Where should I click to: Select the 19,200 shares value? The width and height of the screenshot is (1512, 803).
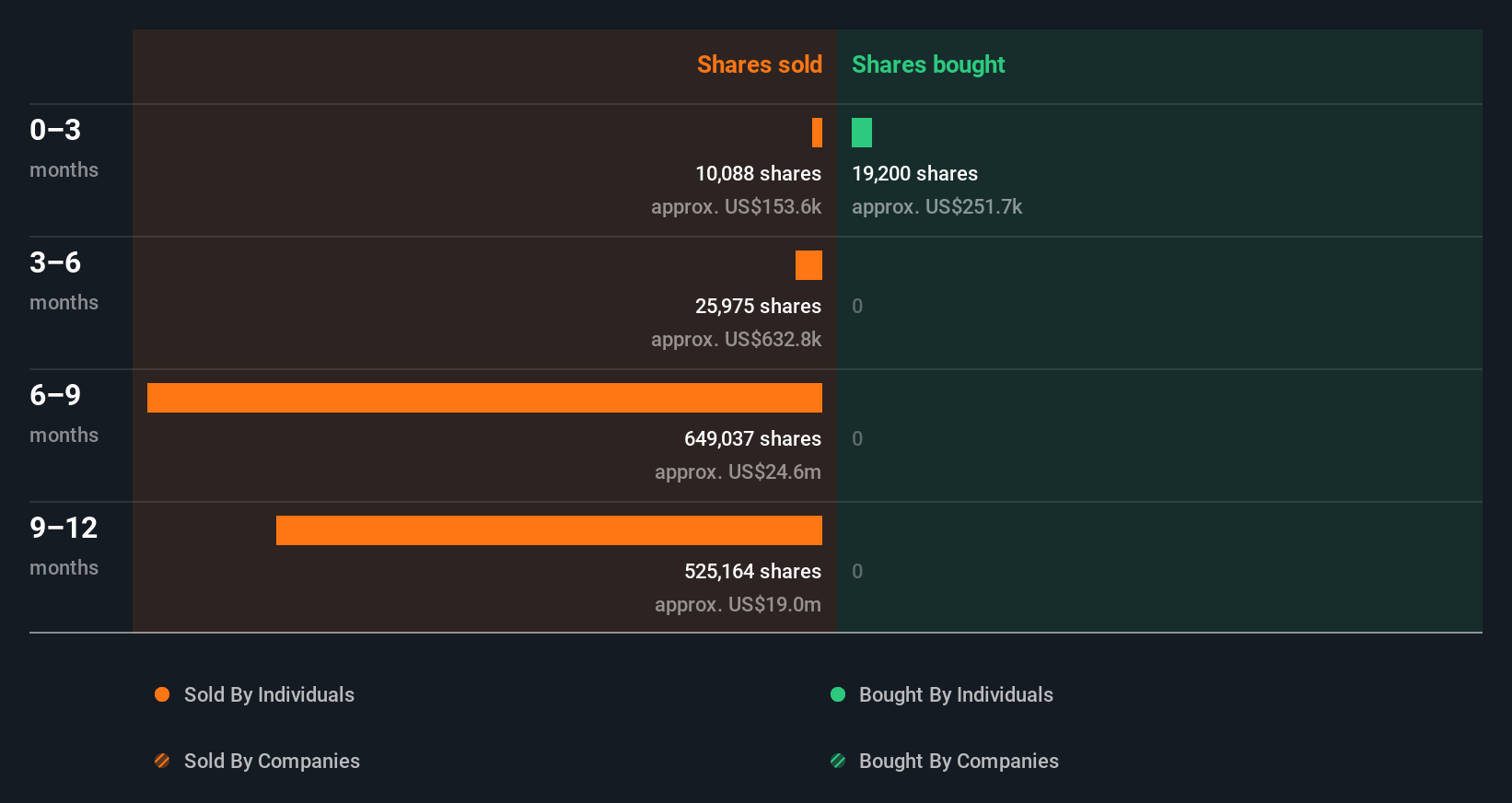click(914, 173)
